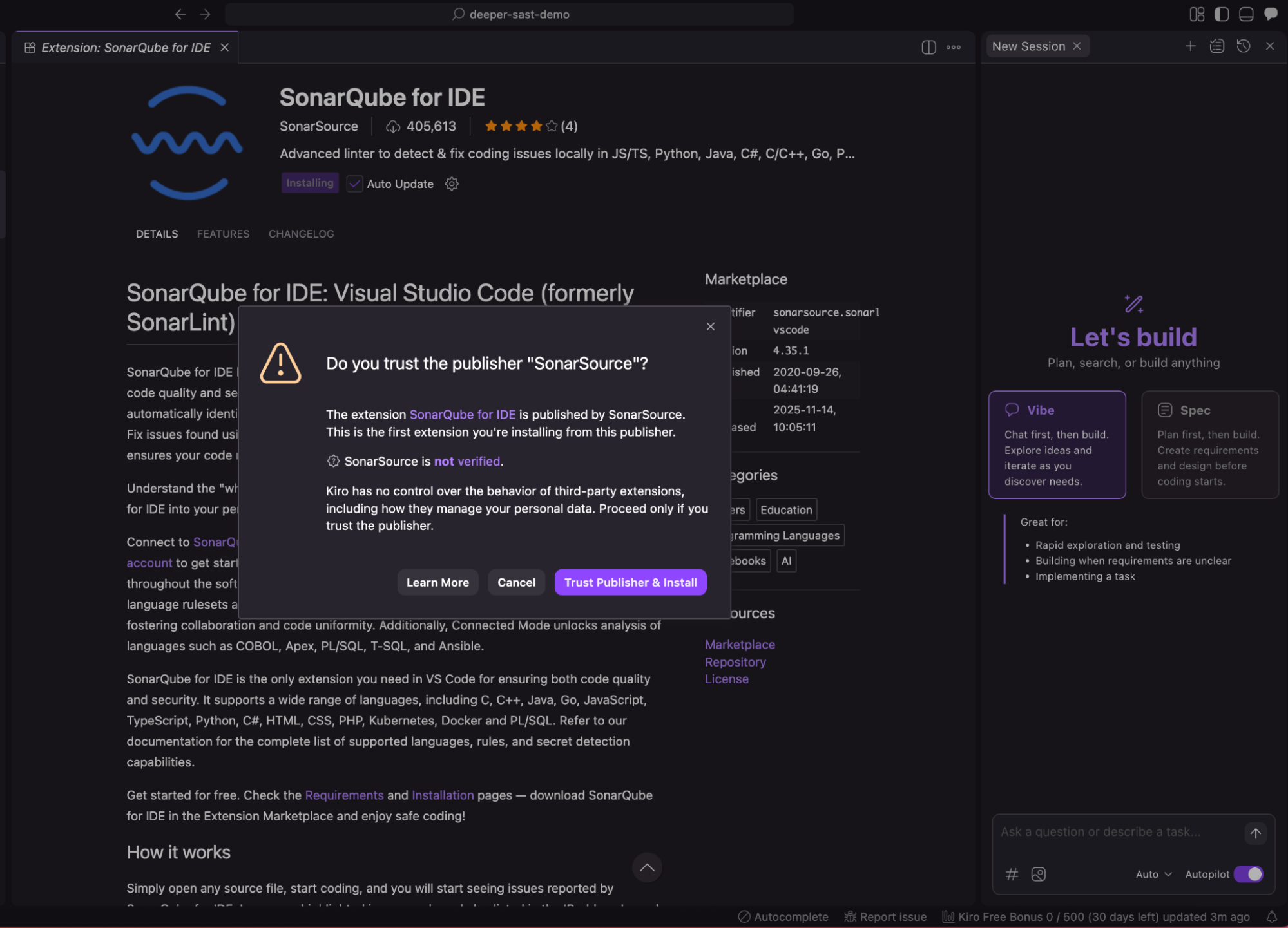The width and height of the screenshot is (1288, 928).
Task: Click the notifications bell in status bar
Action: pos(1271,916)
